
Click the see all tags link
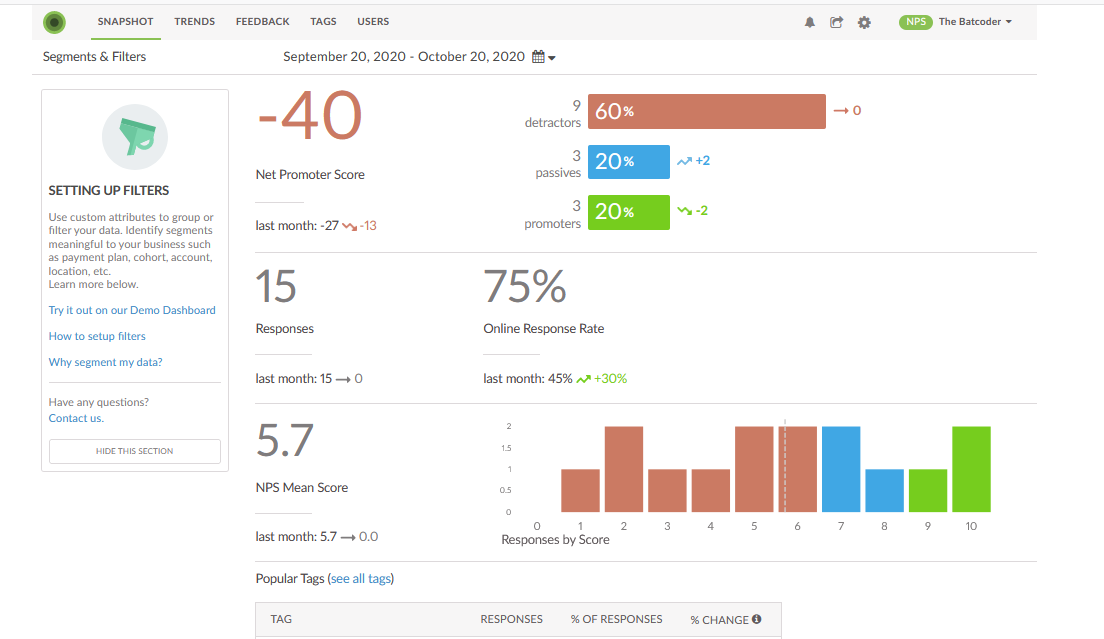click(x=363, y=578)
